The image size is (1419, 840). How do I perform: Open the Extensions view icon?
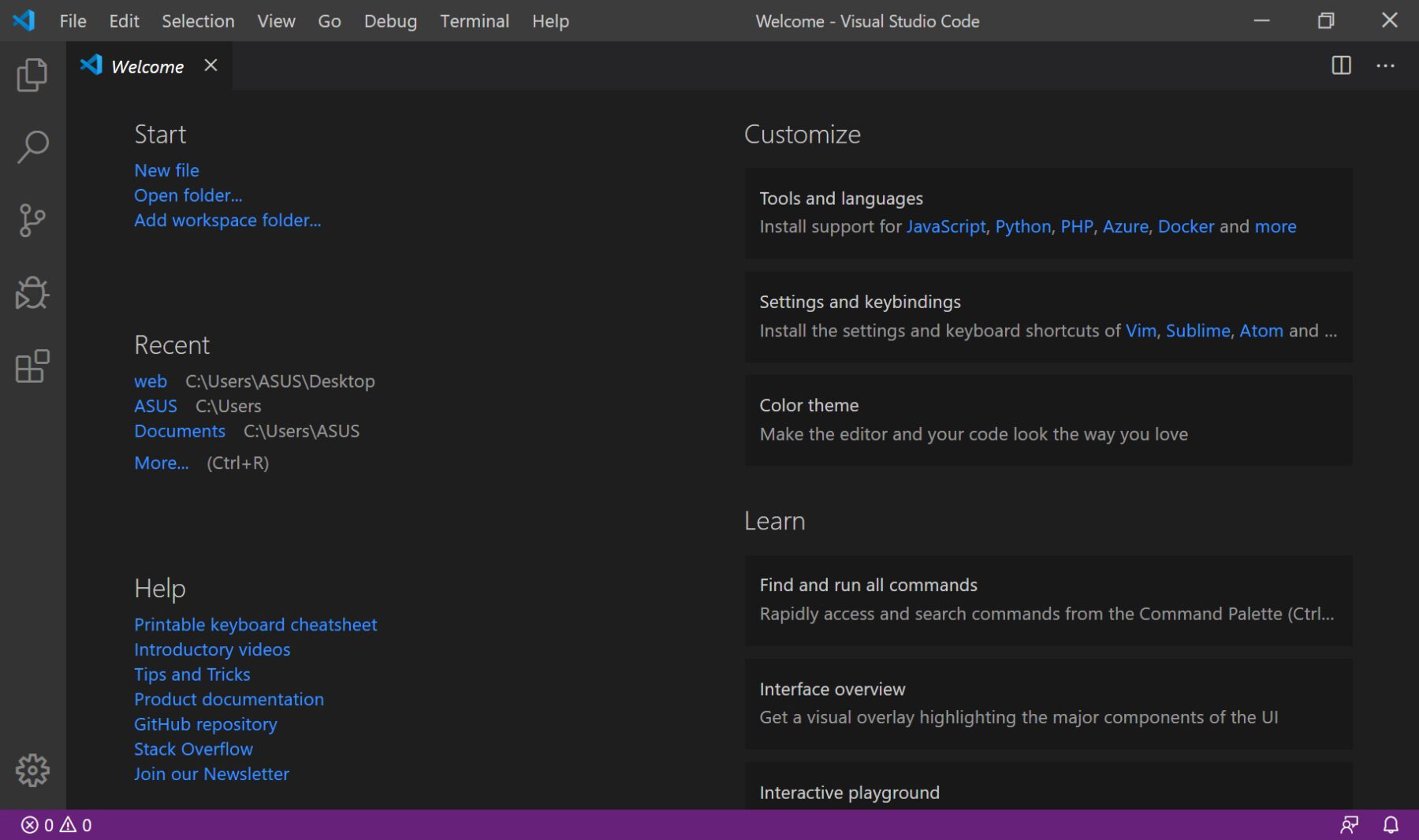32,366
